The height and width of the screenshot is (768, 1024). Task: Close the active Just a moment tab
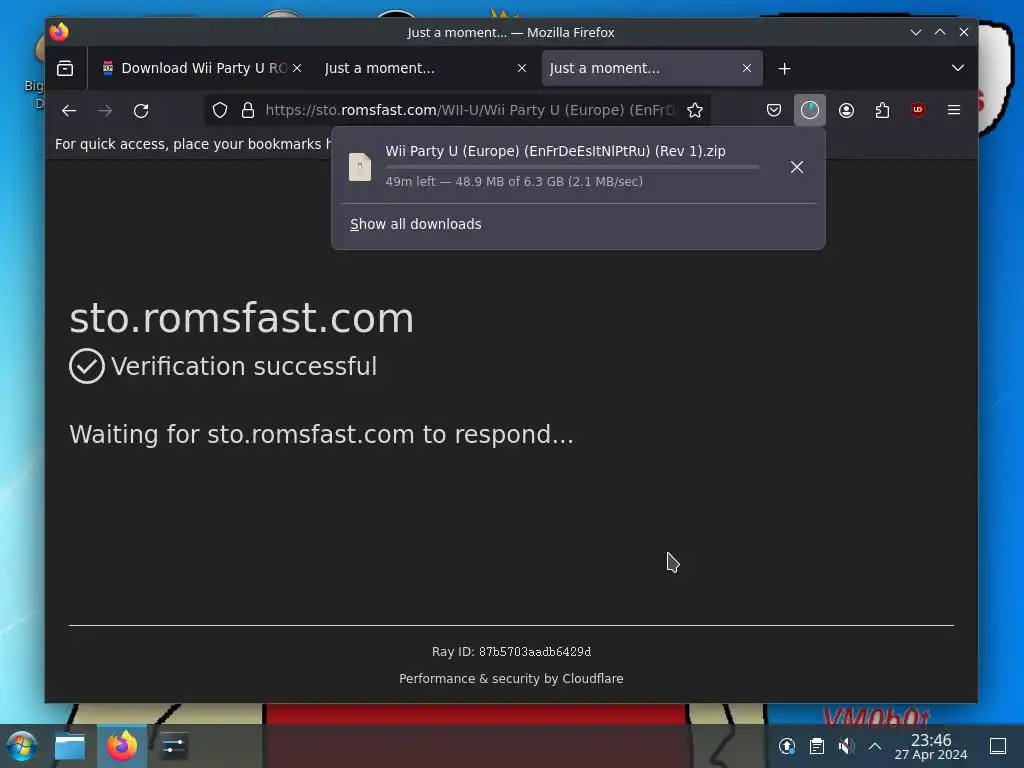747,68
